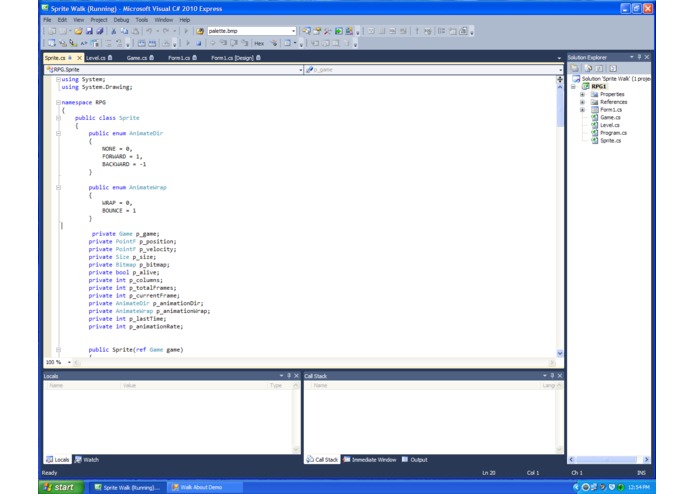Open the 100 % zoom dropdown
Image resolution: width=695 pixels, height=494 pixels.
pyautogui.click(x=69, y=362)
